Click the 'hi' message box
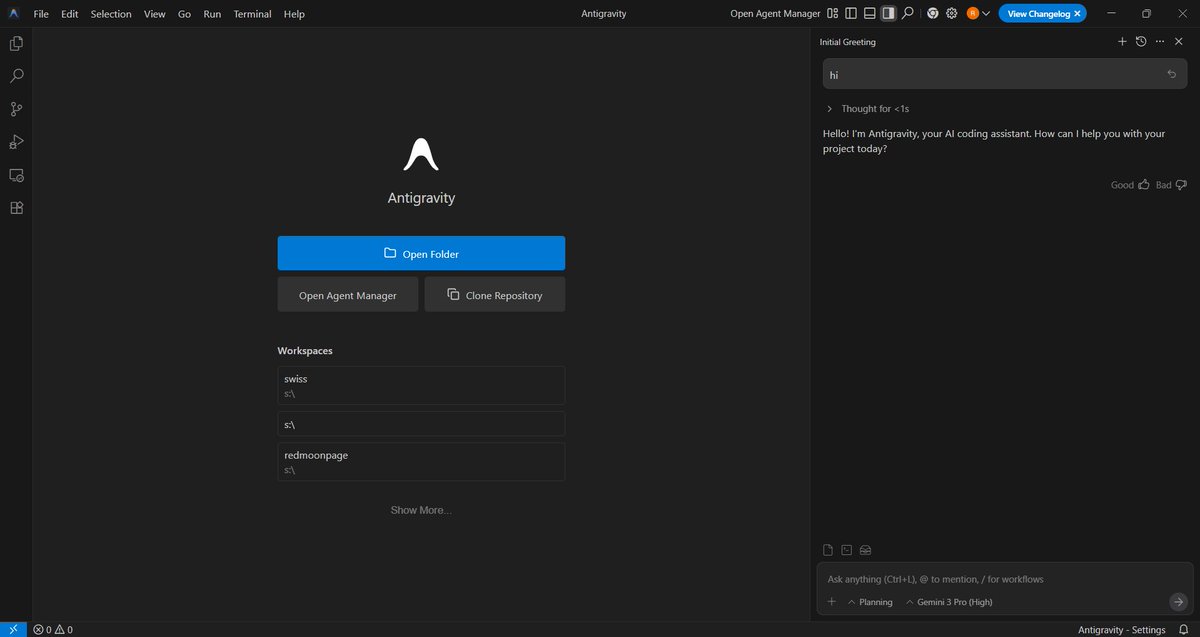The width and height of the screenshot is (1200, 637). (x=1005, y=74)
